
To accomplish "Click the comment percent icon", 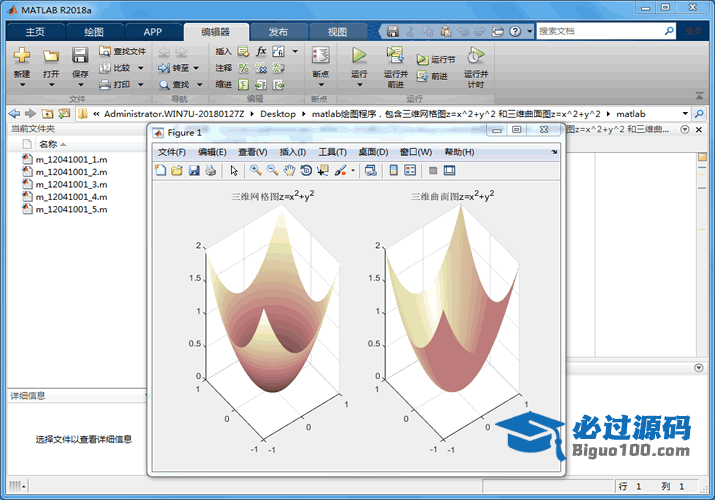I will tap(244, 68).
